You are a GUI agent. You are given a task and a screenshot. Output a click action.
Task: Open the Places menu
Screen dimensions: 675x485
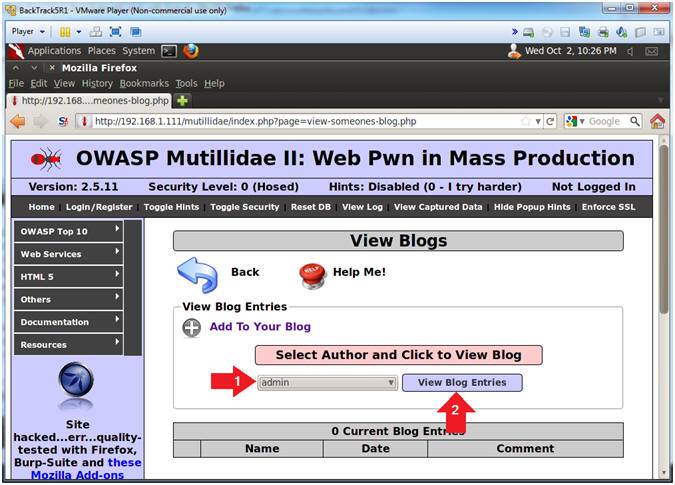point(102,51)
